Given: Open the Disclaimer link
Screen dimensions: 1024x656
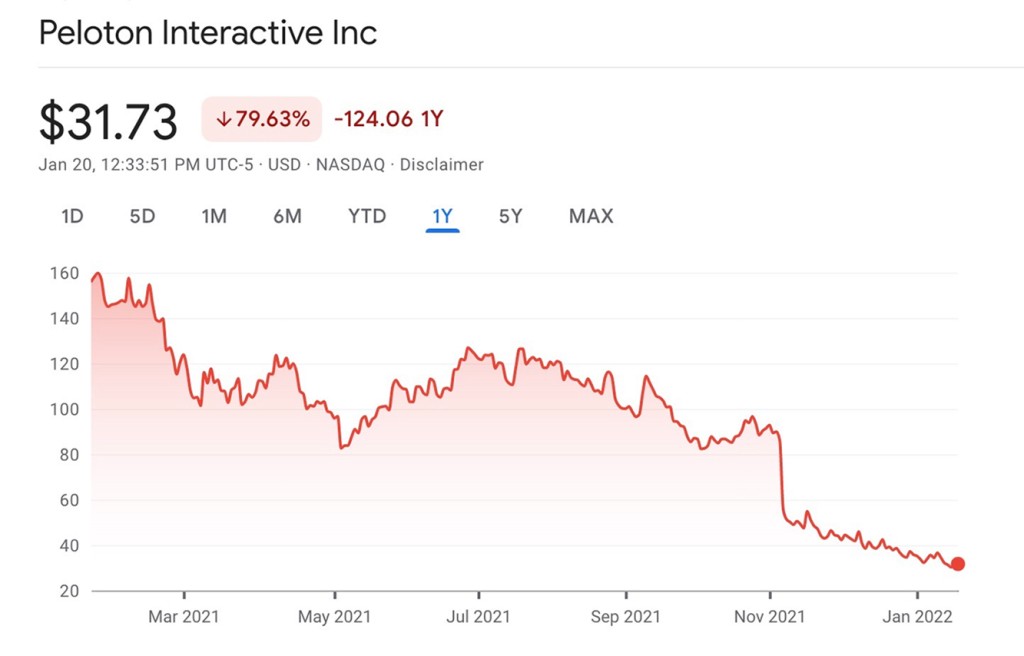Looking at the screenshot, I should tap(443, 165).
